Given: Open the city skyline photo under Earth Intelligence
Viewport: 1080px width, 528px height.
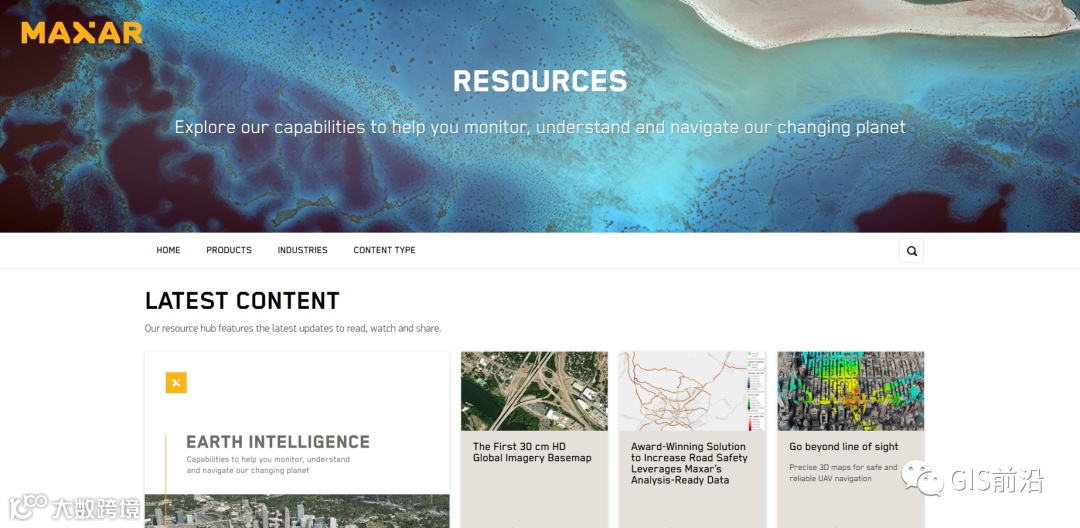Looking at the screenshot, I should [x=297, y=511].
